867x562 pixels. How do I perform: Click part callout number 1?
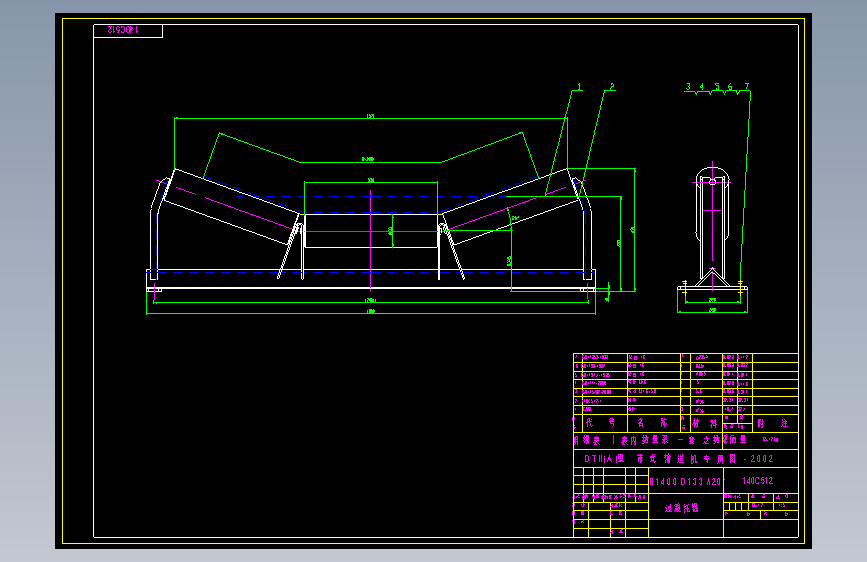579,87
